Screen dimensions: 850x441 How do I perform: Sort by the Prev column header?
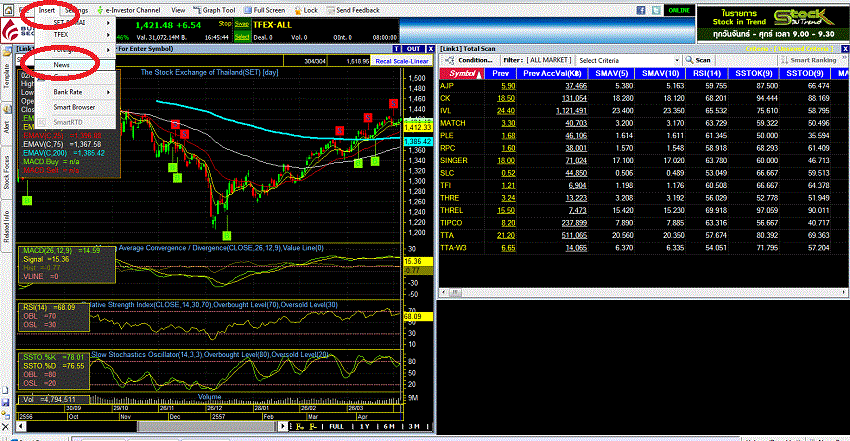(500, 74)
